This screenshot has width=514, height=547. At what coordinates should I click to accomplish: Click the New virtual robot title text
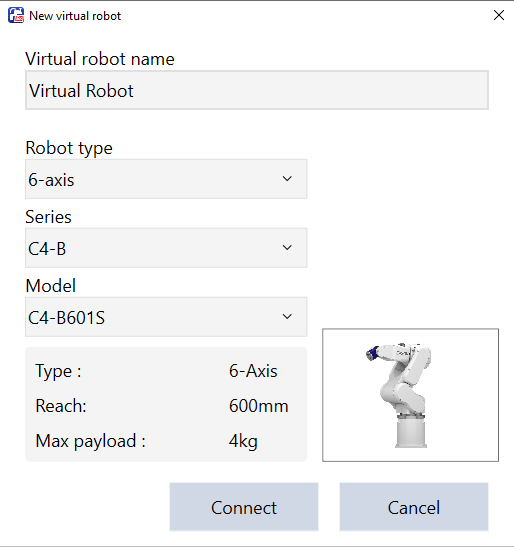pos(75,16)
